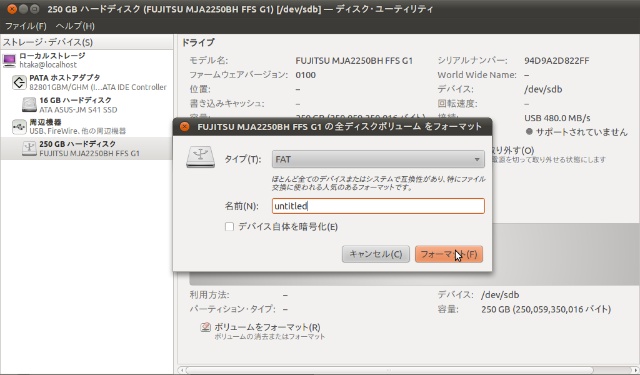Select 16 GB ハードディスク tree row
The height and width of the screenshot is (375, 640).
(87, 104)
